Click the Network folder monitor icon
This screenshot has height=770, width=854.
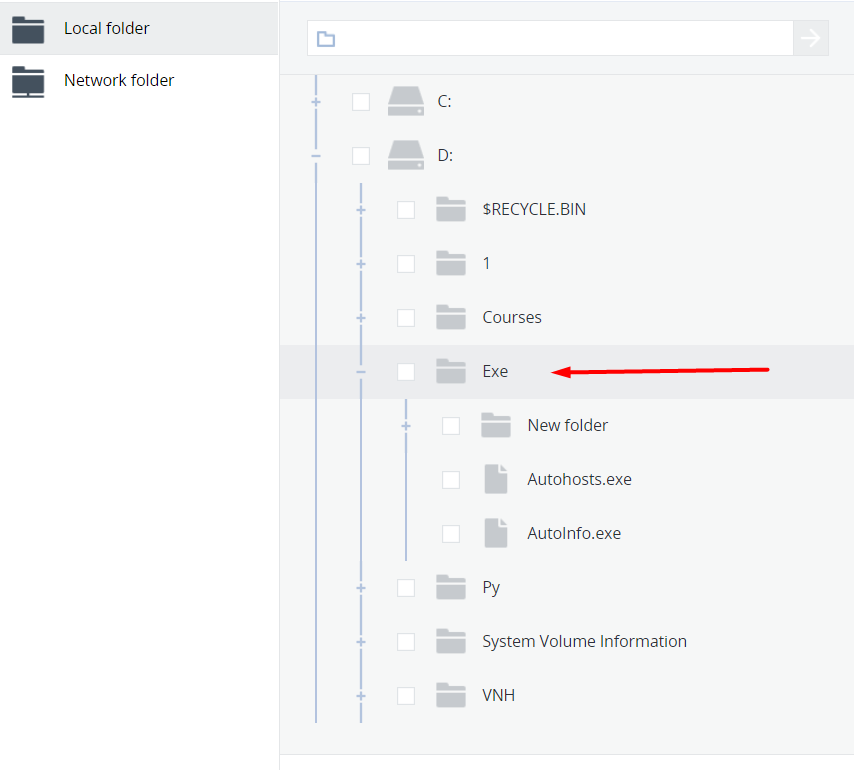pos(28,81)
